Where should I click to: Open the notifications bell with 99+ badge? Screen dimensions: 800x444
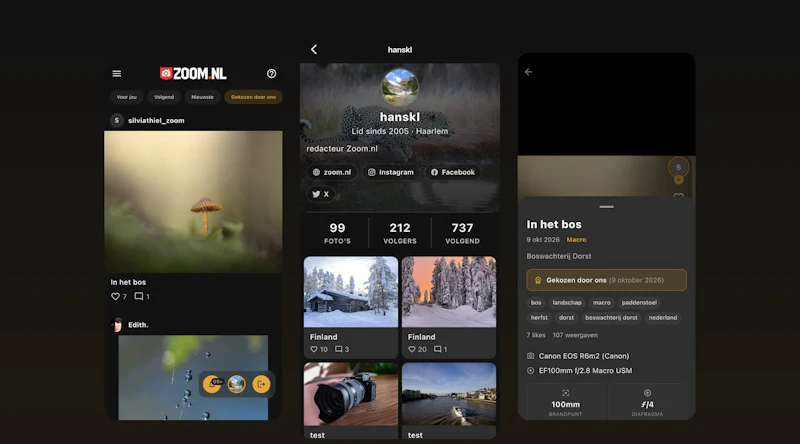(212, 384)
